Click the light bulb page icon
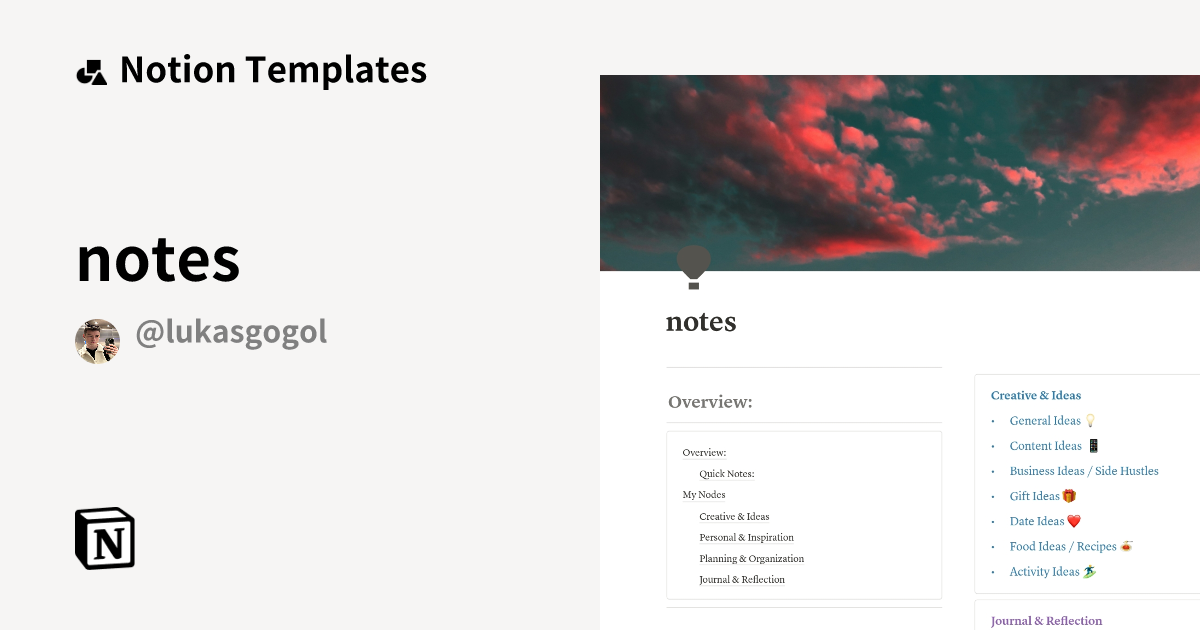The width and height of the screenshot is (1200, 630). 694,267
